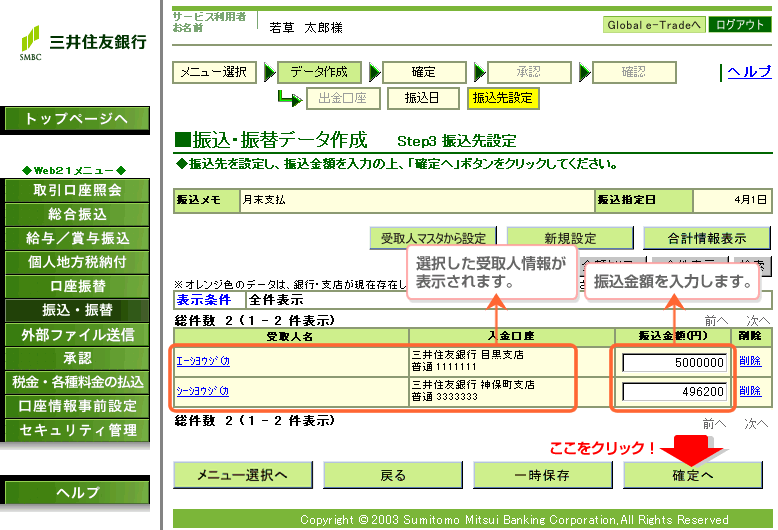This screenshot has width=778, height=530.
Task: Open セキュリティ管理 menu item
Action: 77,430
